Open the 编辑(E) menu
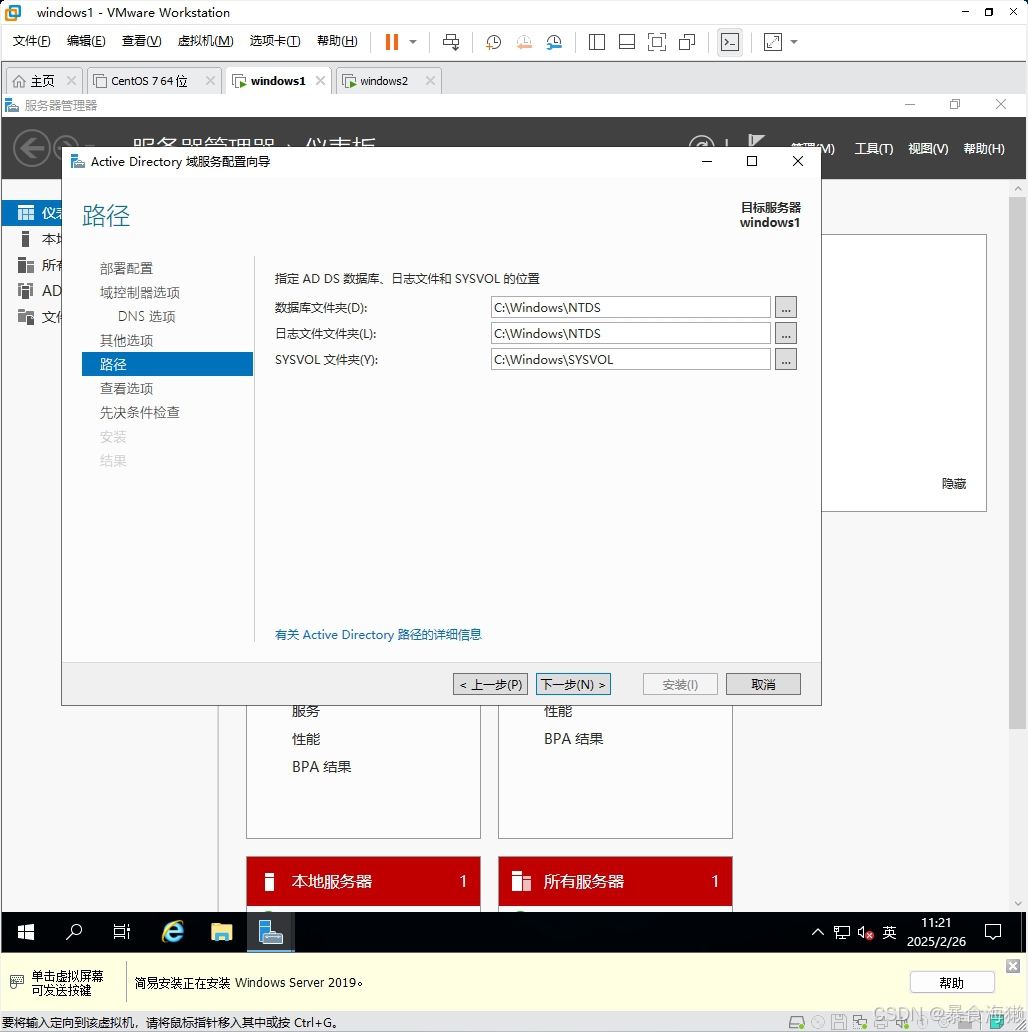 pos(86,41)
